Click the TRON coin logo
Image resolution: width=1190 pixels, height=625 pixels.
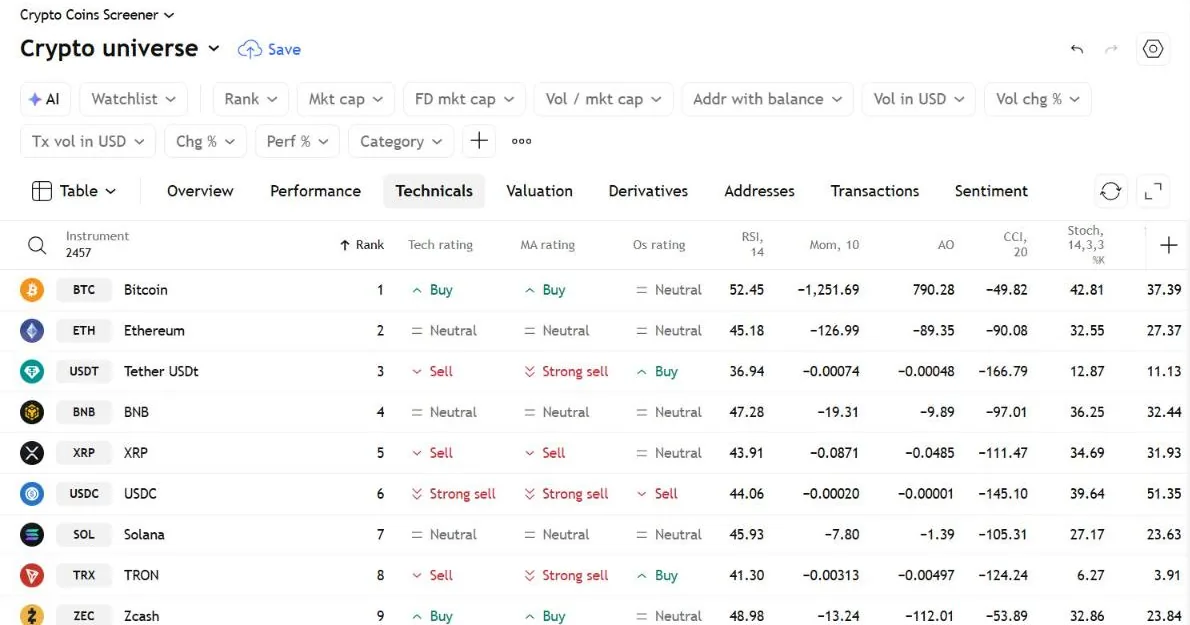32,575
